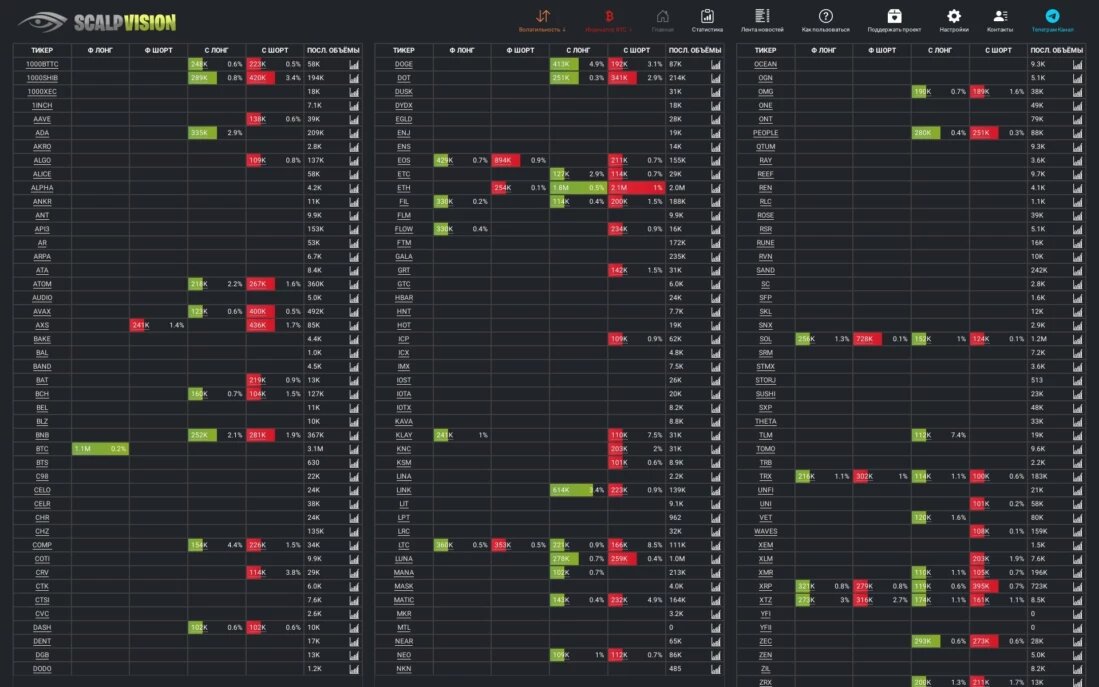Click the ScalpVision logo
Viewport: 1099px width, 687px height.
click(97, 22)
